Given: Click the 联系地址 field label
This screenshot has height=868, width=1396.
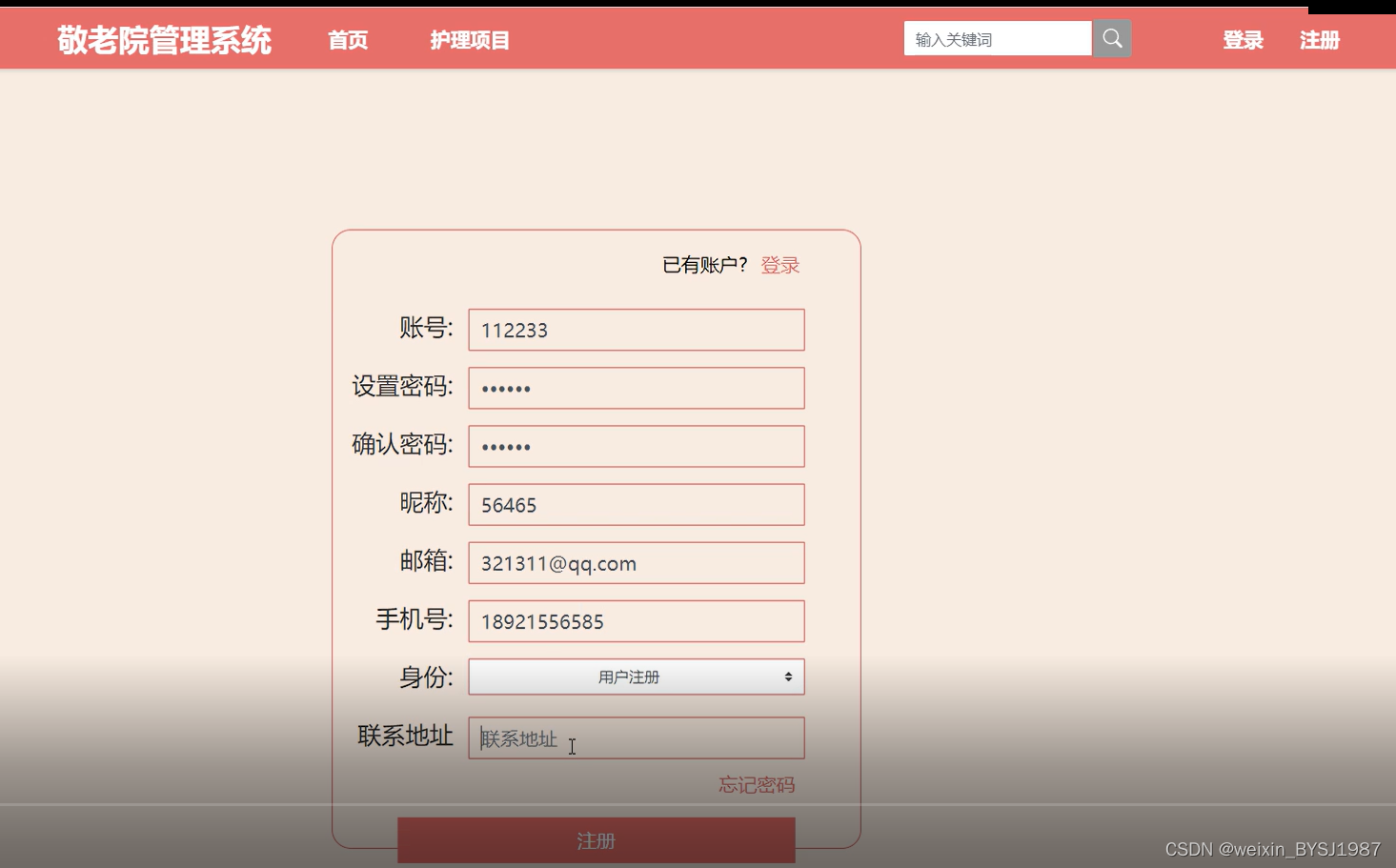Looking at the screenshot, I should click(405, 736).
